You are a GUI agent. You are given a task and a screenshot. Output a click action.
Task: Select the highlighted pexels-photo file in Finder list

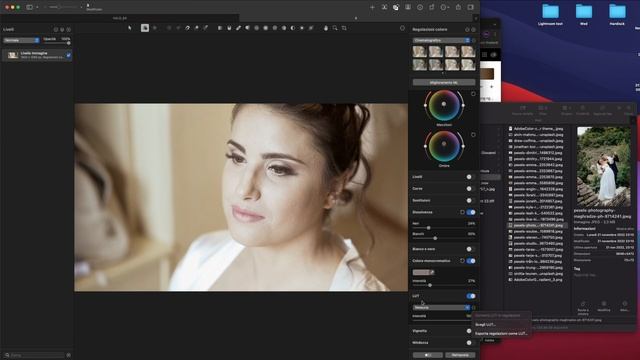tap(536, 225)
